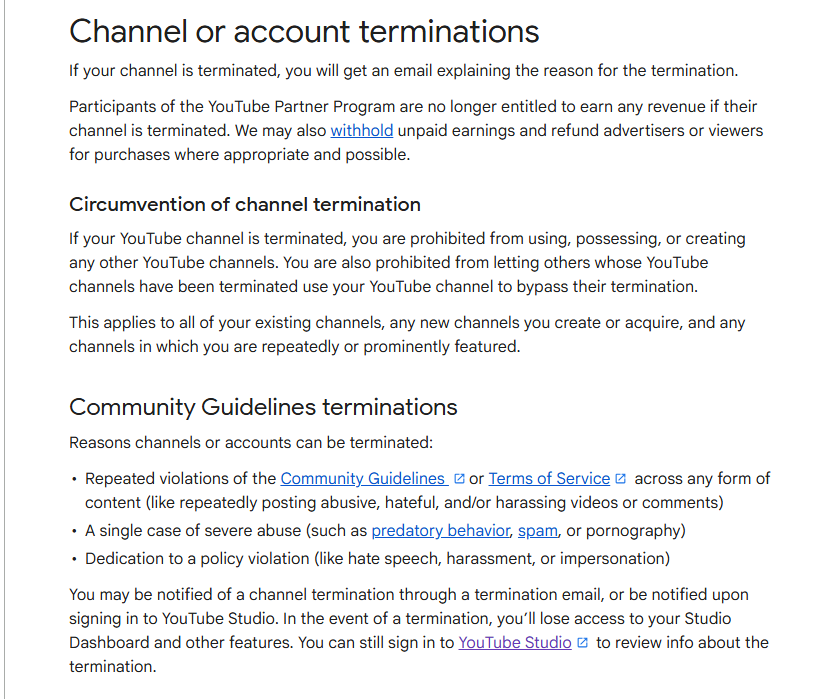Select the 'Community Guidelines terminations' heading
The height and width of the screenshot is (699, 820).
263,407
